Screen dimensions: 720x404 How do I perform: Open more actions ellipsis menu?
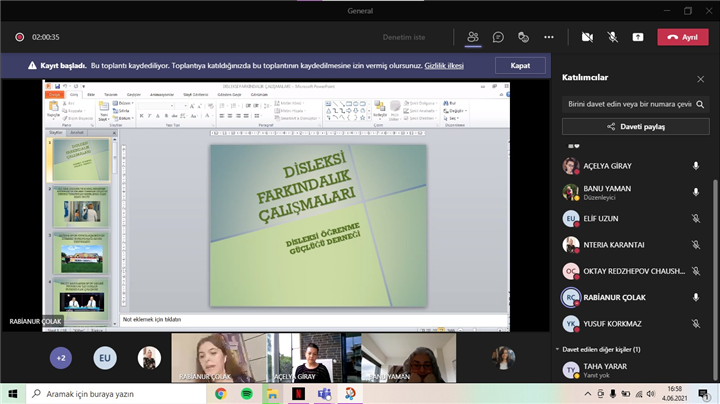coord(548,37)
